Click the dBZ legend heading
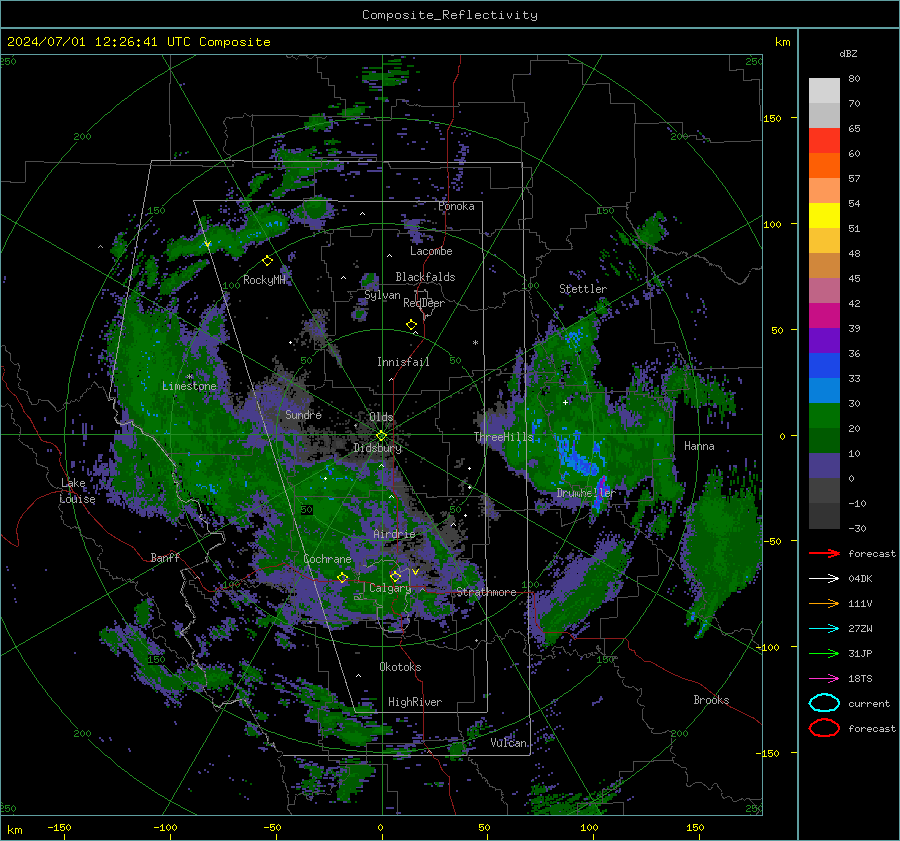The image size is (900, 841). click(848, 53)
